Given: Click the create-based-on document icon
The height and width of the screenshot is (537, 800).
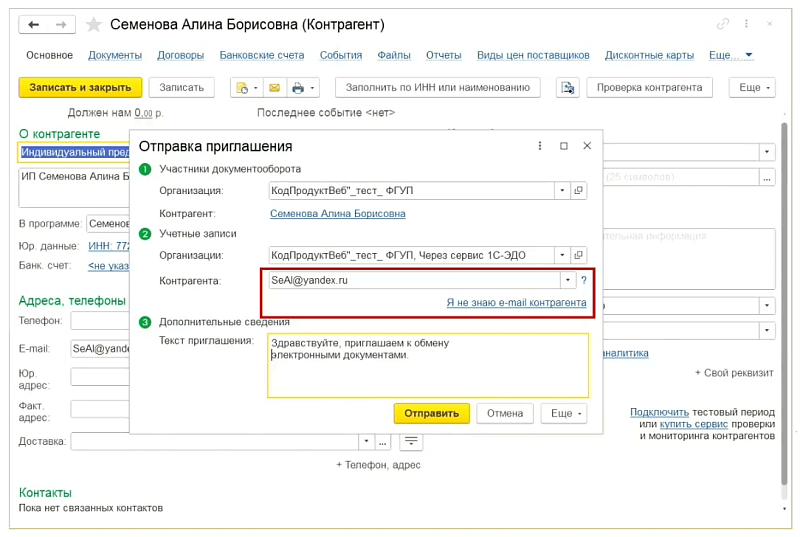Looking at the screenshot, I should pos(242,88).
